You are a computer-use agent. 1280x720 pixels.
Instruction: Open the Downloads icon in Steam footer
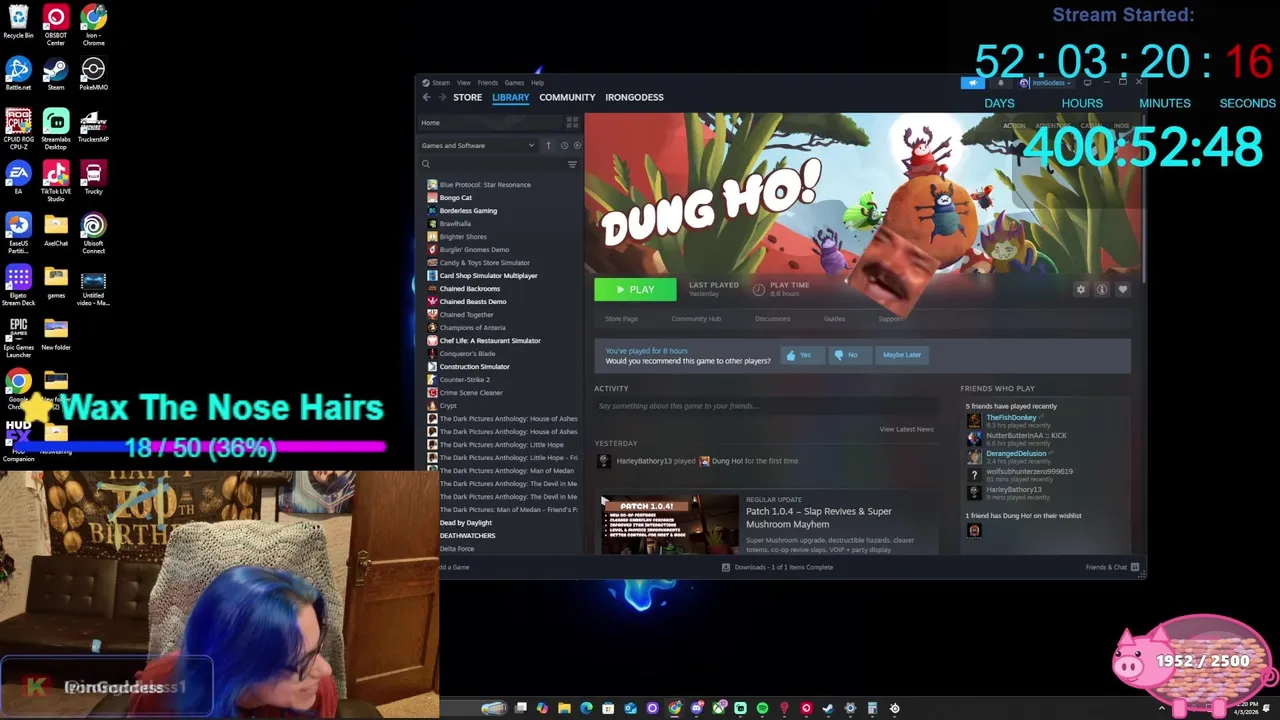726,567
